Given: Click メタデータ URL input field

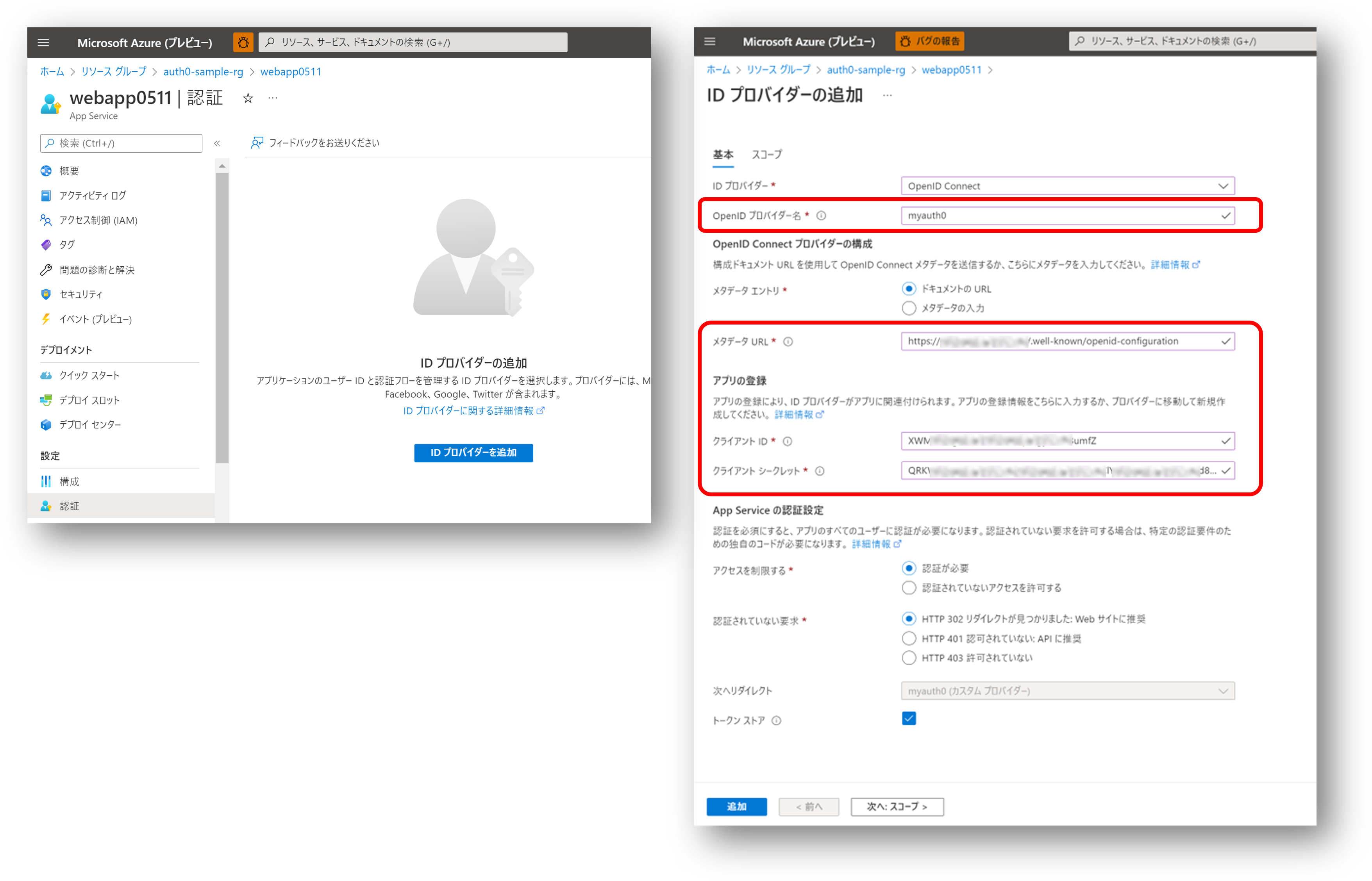Looking at the screenshot, I should 1068,342.
